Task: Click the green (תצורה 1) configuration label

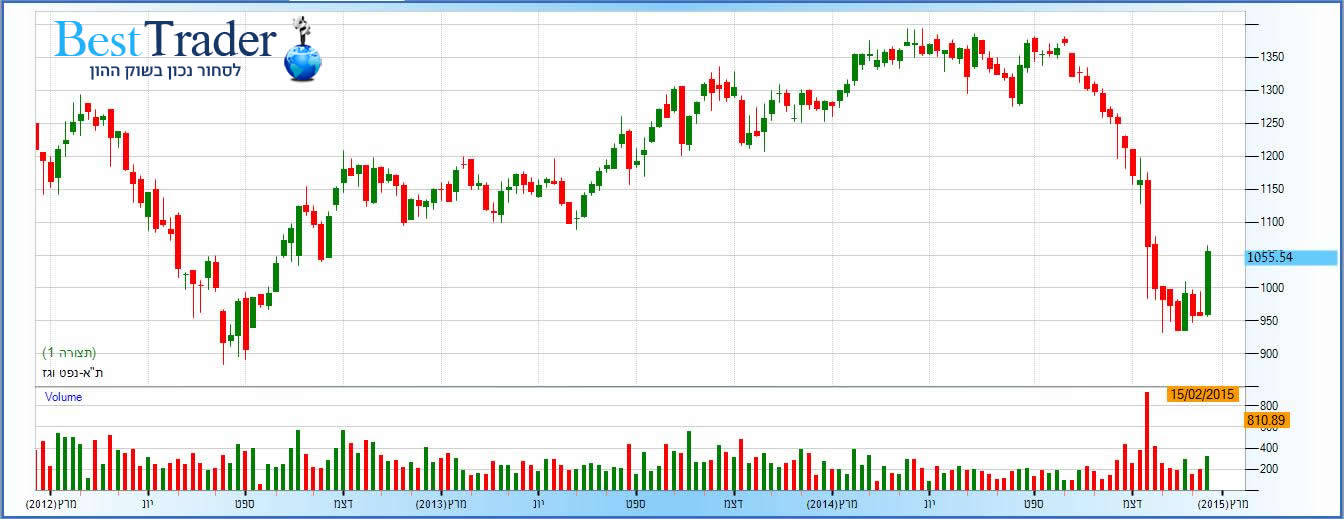Action: coord(69,353)
